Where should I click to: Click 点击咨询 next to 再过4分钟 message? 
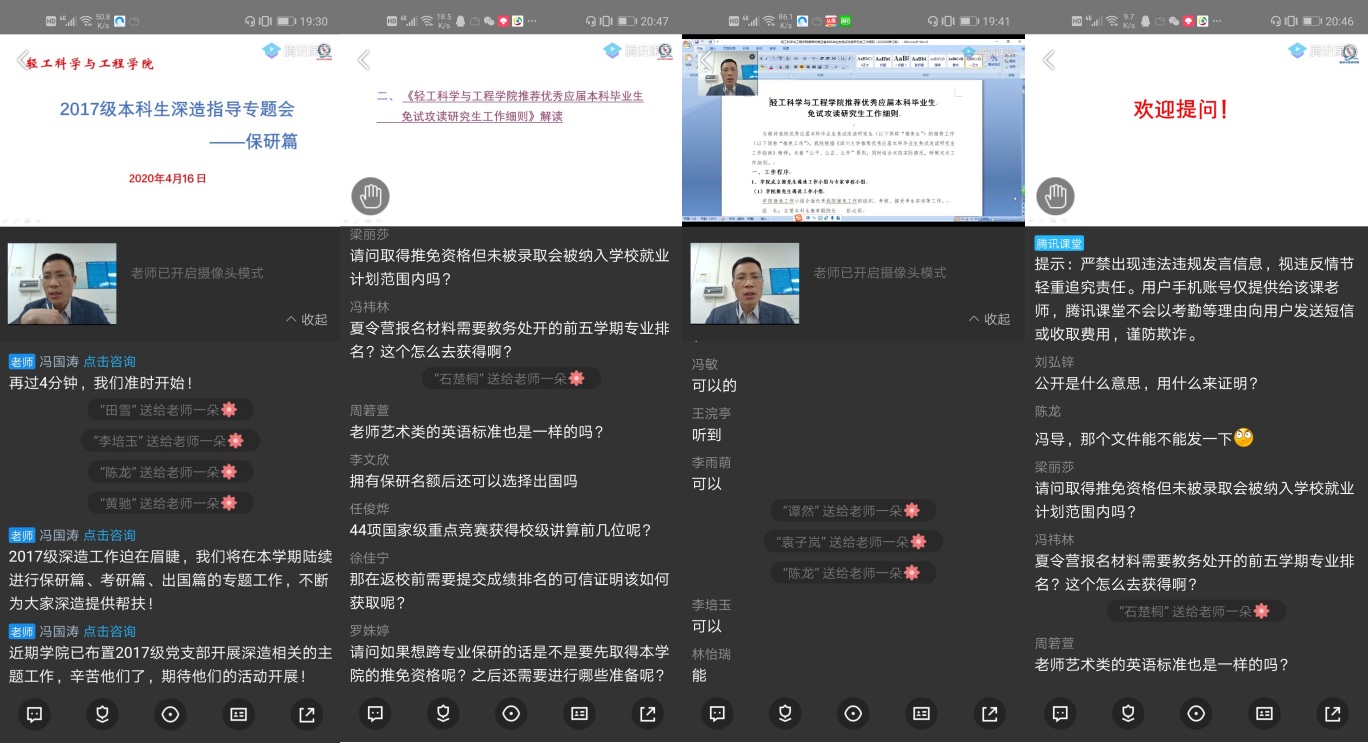click(x=109, y=362)
